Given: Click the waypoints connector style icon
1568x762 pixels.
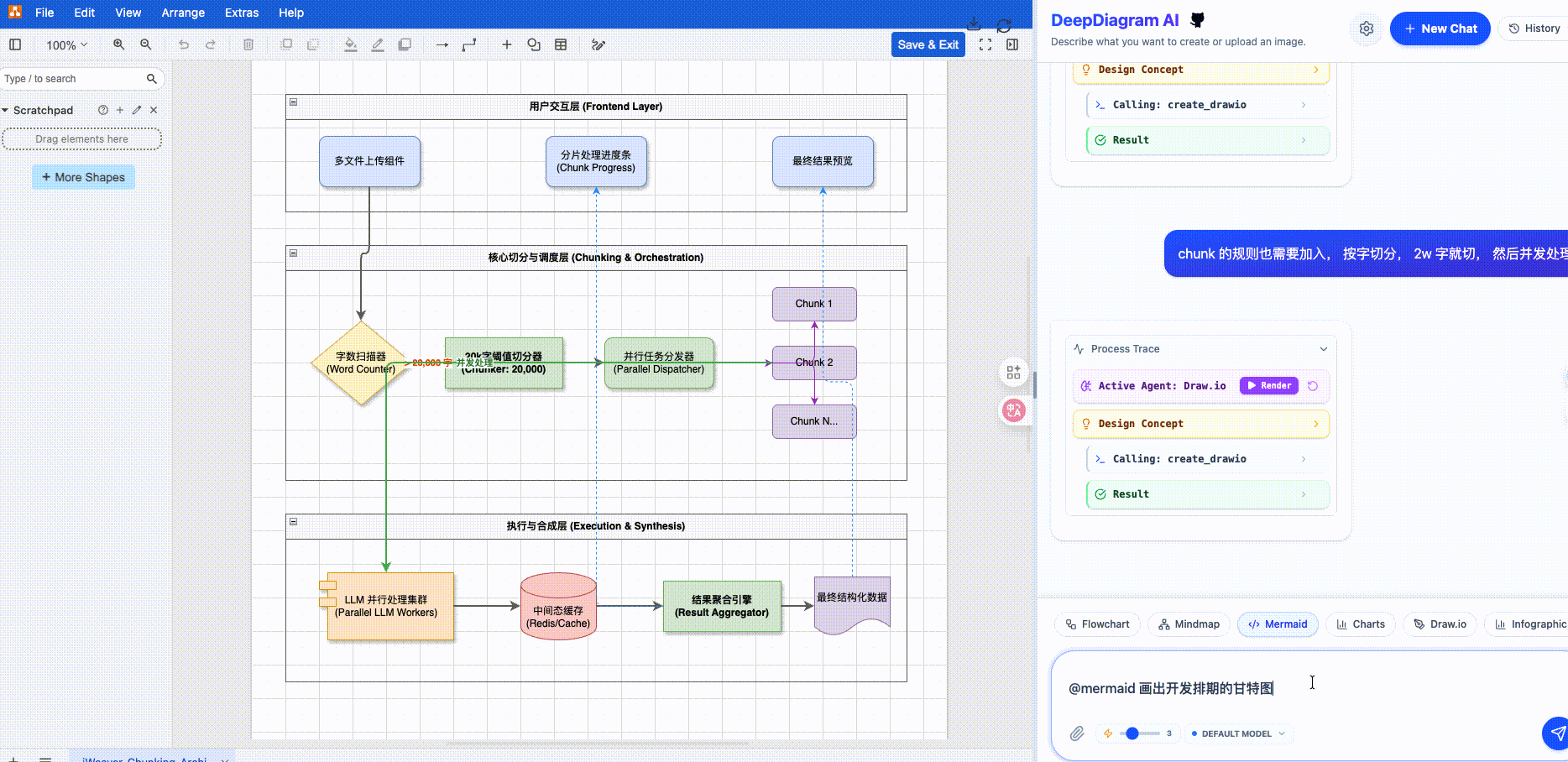Looking at the screenshot, I should pos(469,44).
